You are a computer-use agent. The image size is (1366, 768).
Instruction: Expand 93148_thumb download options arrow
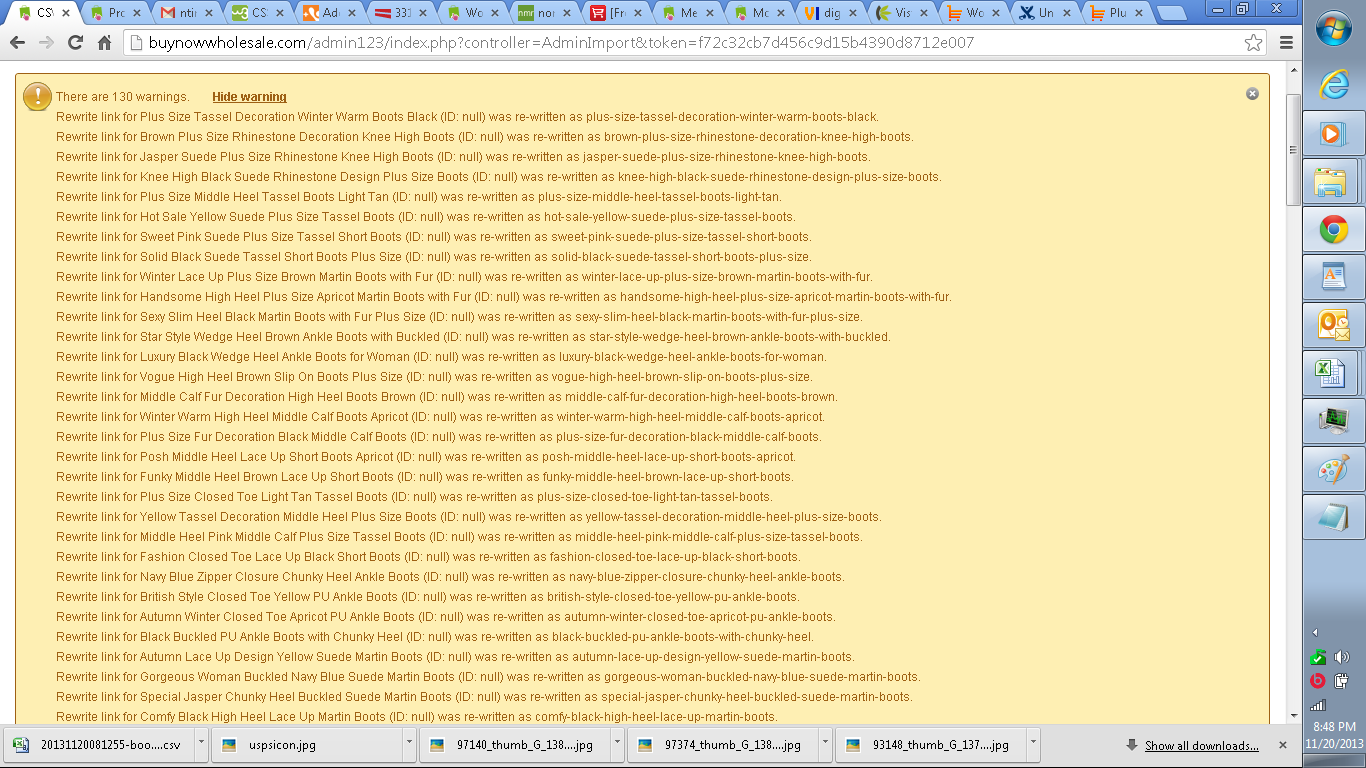1033,745
